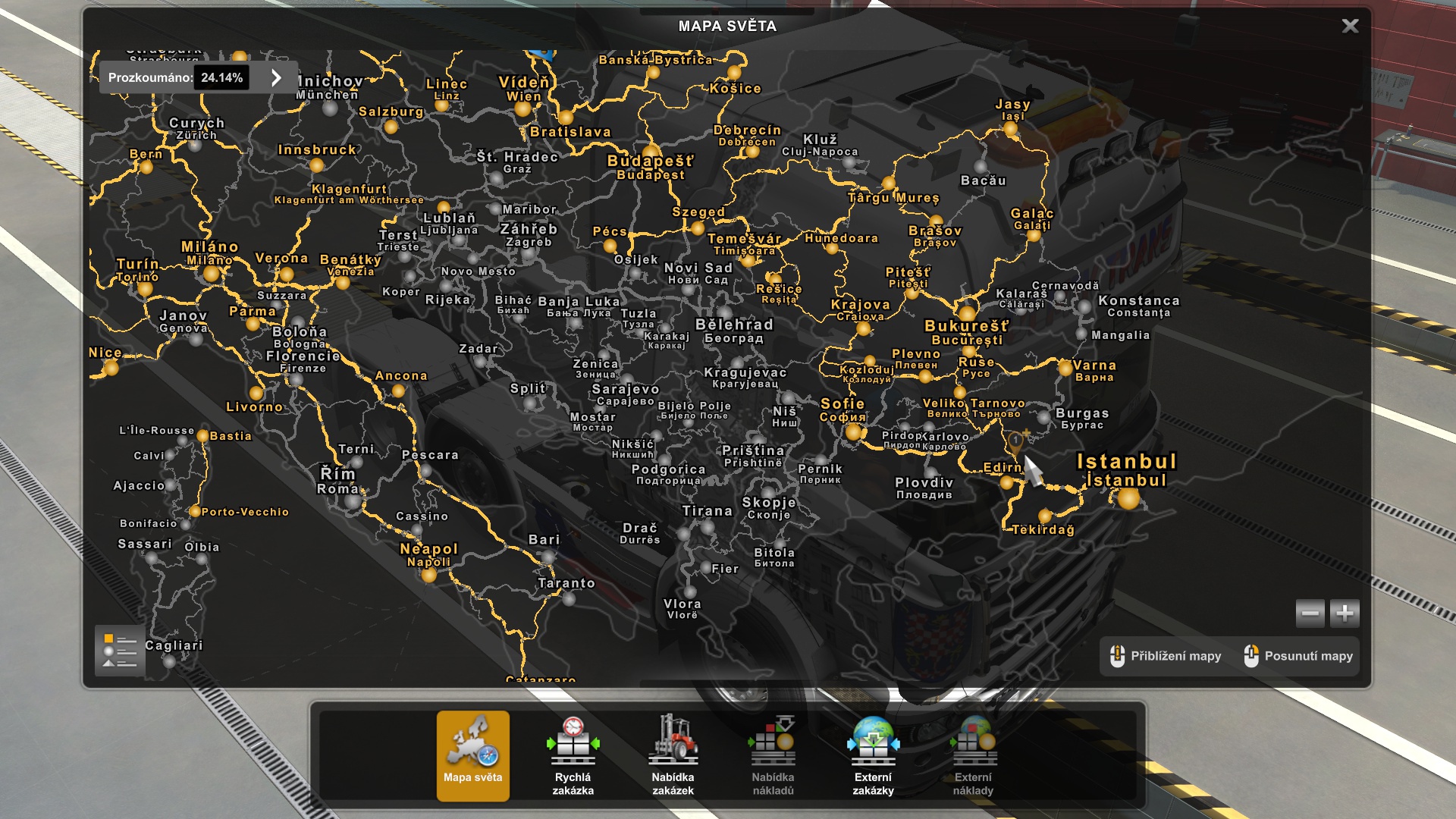The width and height of the screenshot is (1456, 819).
Task: Select the Bukurešť city marker
Action: [967, 312]
